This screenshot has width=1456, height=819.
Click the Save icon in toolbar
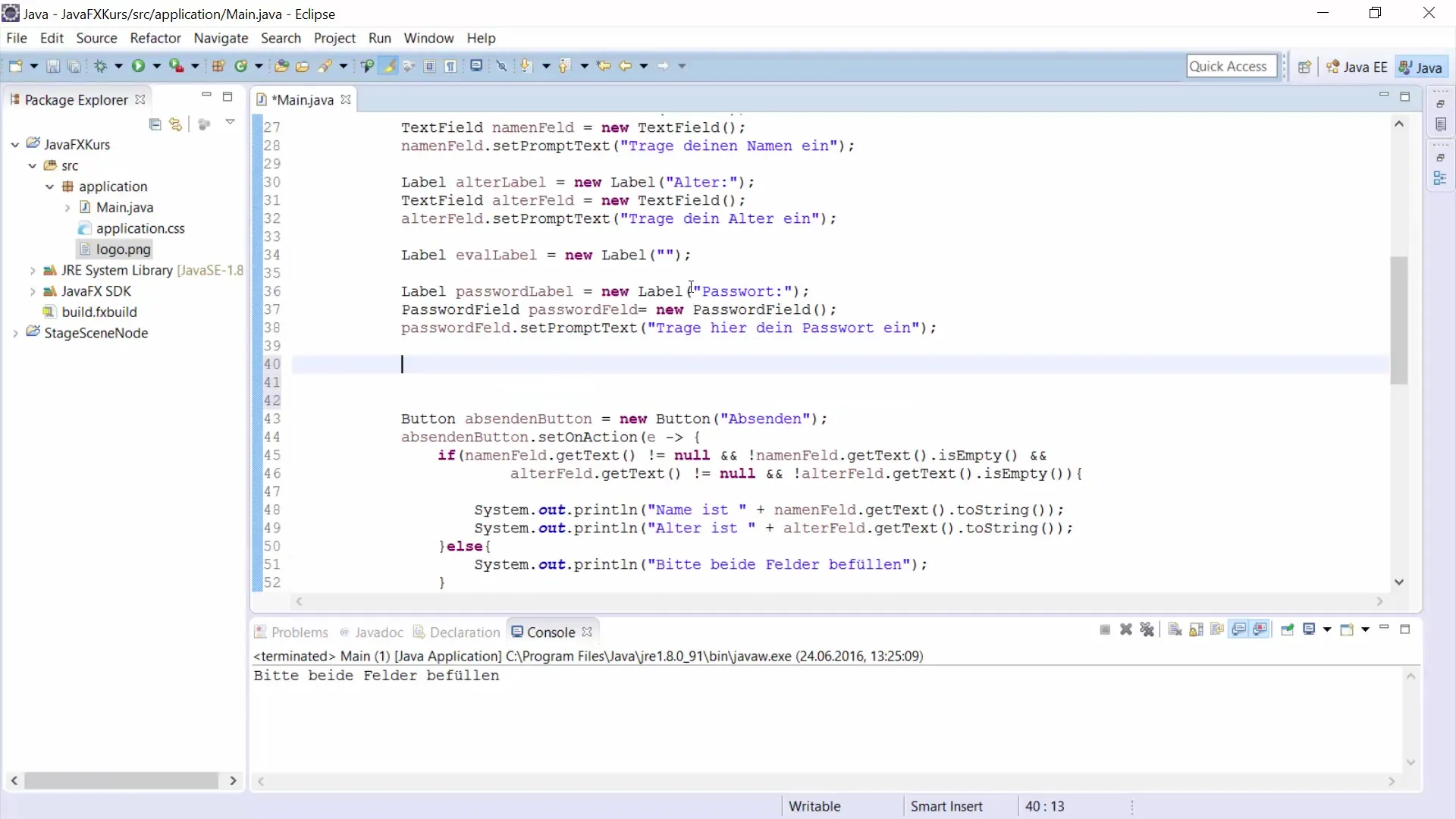(53, 66)
